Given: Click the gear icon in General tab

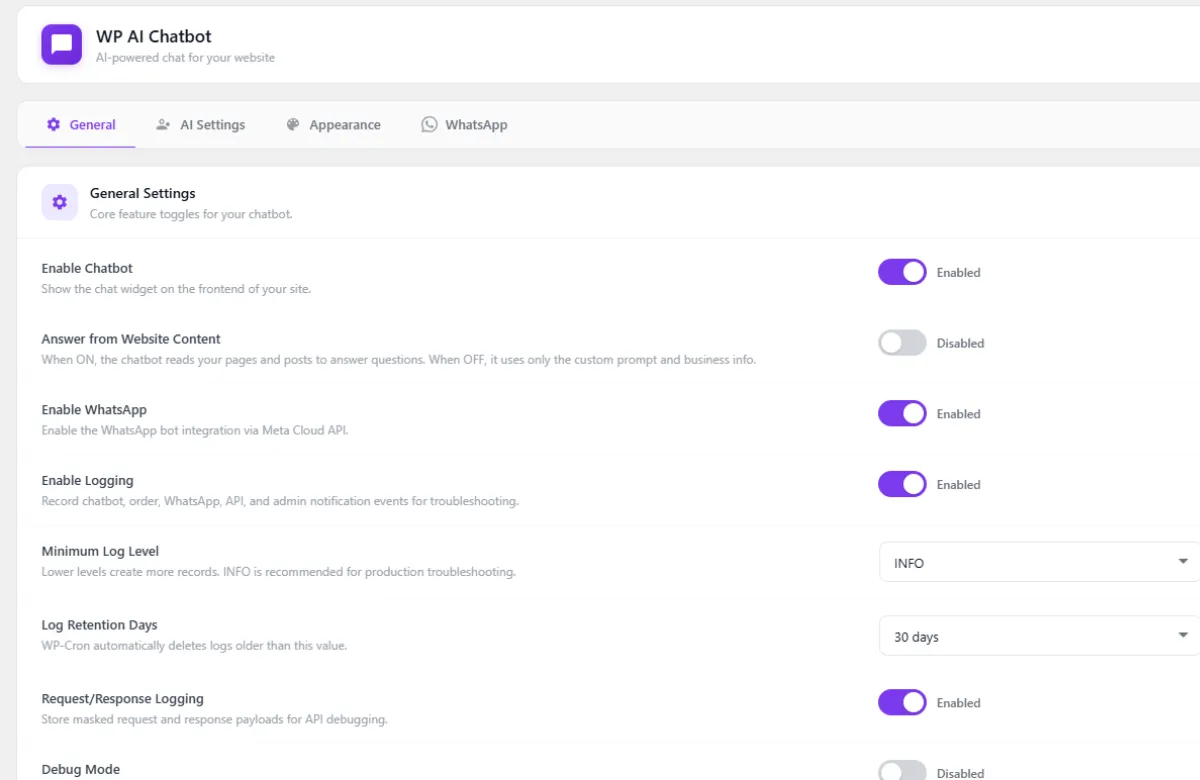Looking at the screenshot, I should pos(54,125).
